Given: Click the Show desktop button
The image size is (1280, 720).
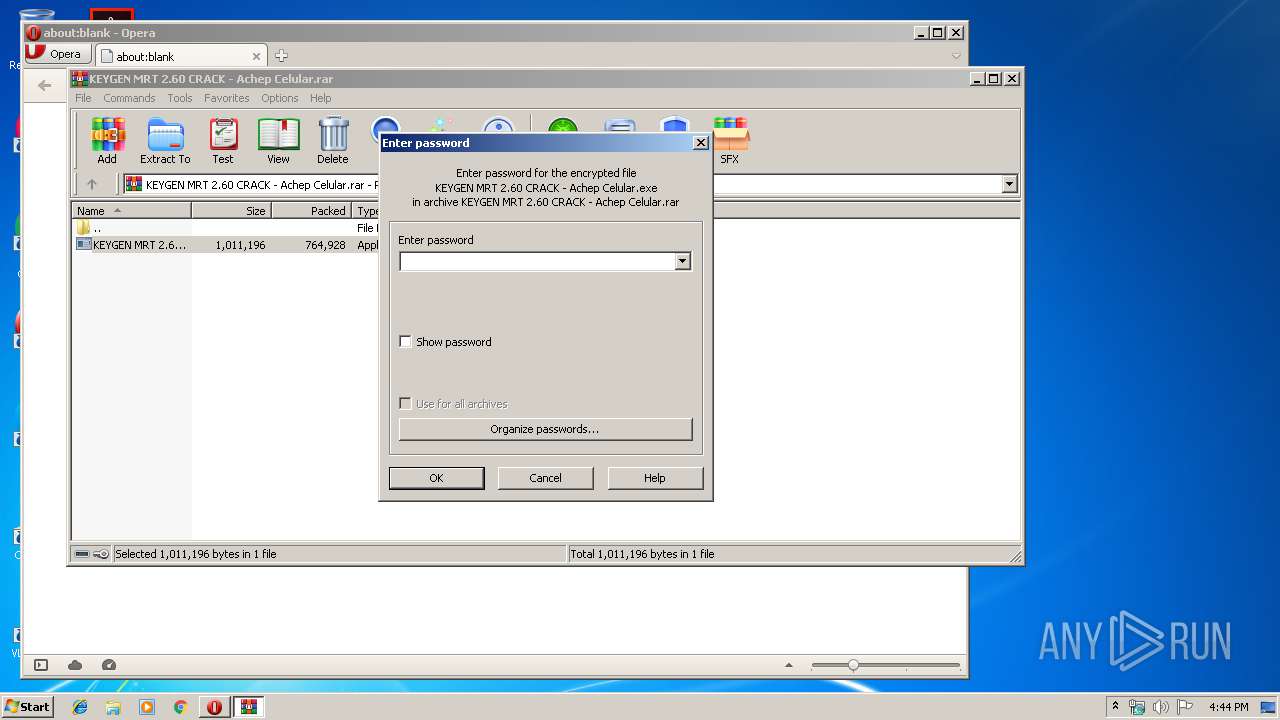Looking at the screenshot, I should point(1268,707).
